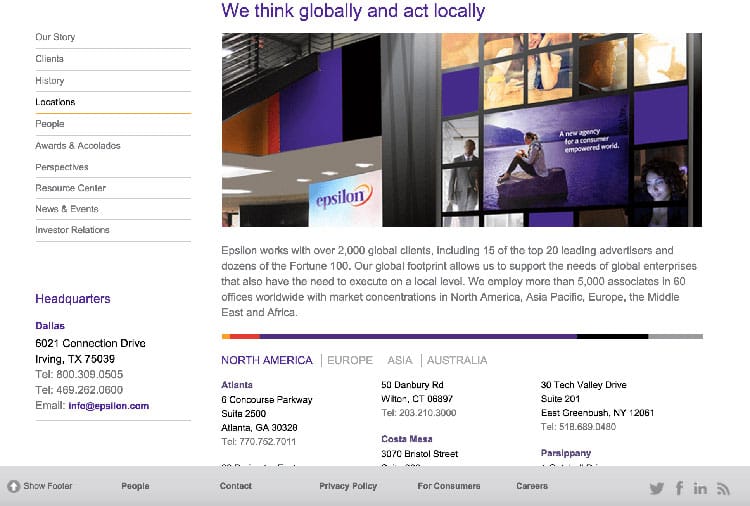This screenshot has width=750, height=506.
Task: Go to Our Story in sidebar
Action: [55, 37]
